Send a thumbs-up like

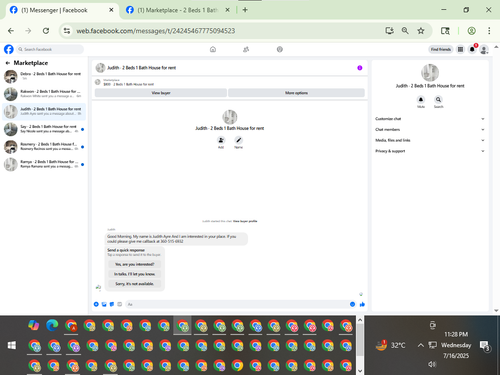[x=362, y=304]
